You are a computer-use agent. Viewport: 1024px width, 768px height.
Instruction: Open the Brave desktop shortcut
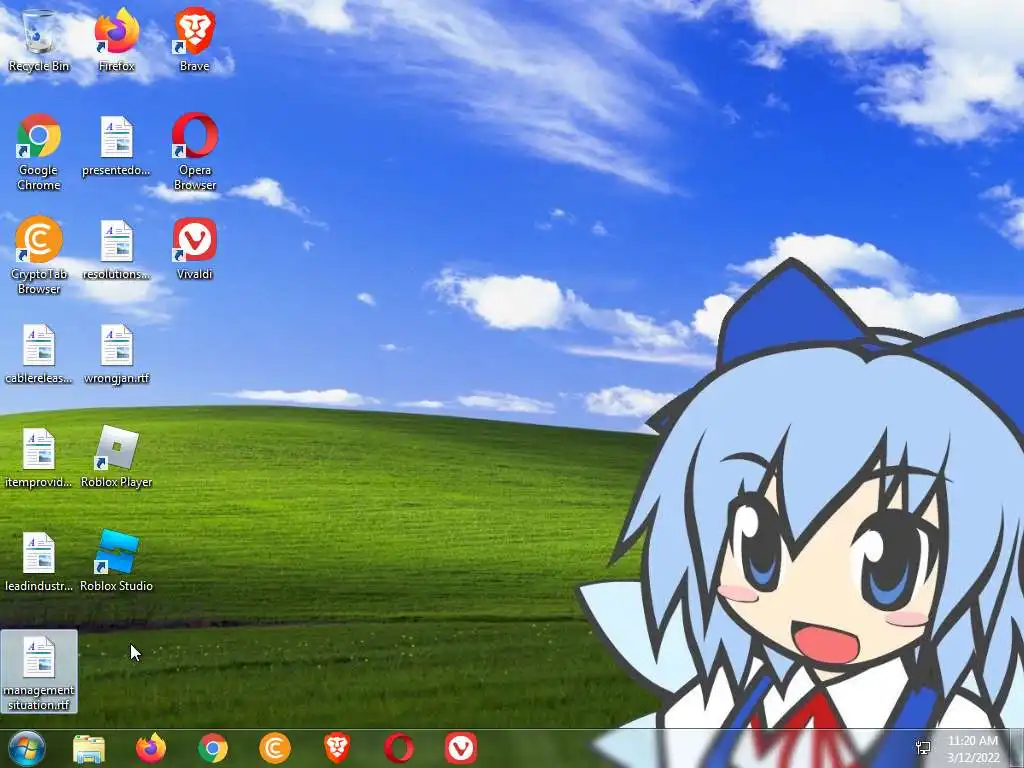195,40
